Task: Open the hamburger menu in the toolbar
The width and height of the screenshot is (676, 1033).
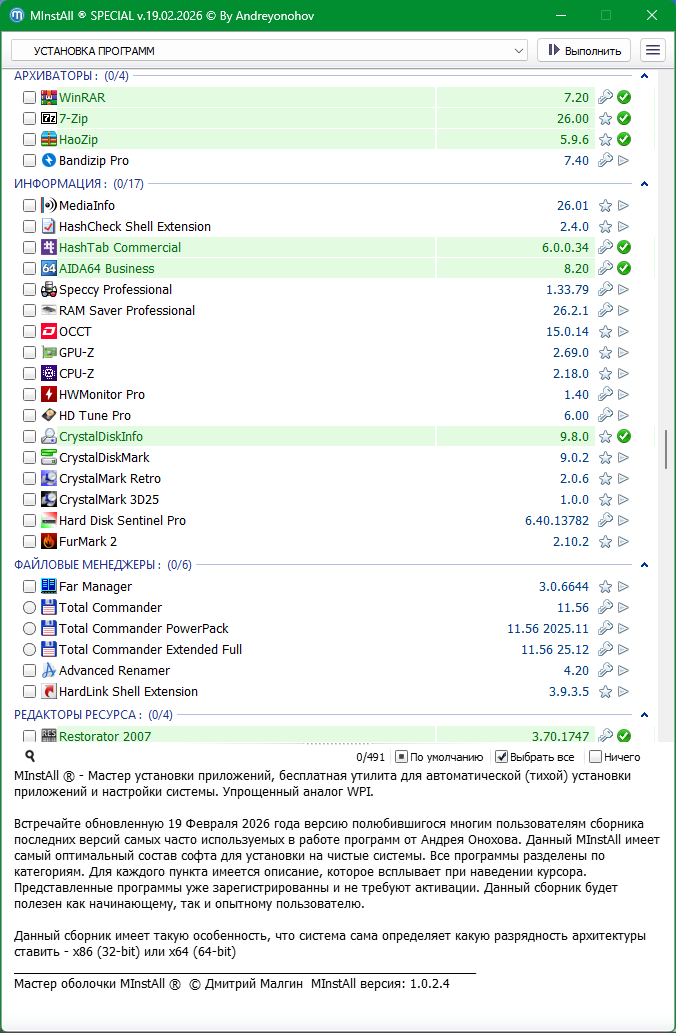Action: (x=653, y=50)
